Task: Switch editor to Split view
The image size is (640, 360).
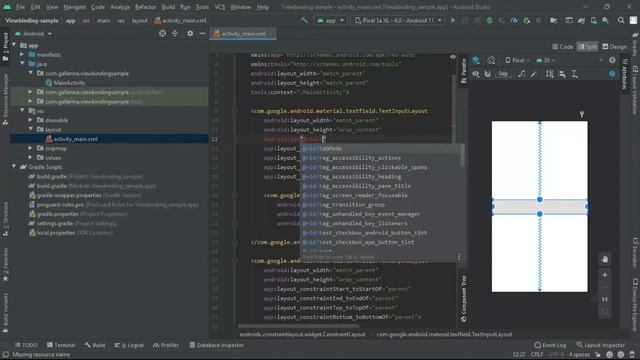Action: coord(587,47)
